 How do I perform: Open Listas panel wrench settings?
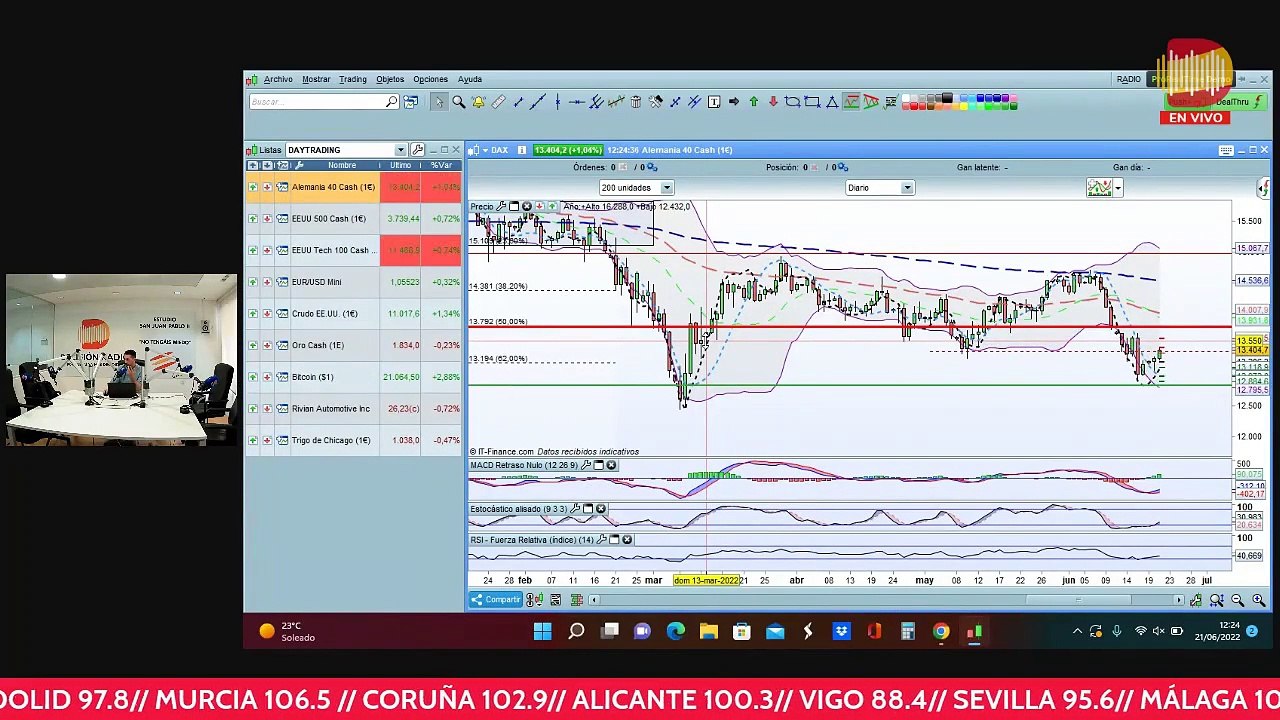pos(417,150)
